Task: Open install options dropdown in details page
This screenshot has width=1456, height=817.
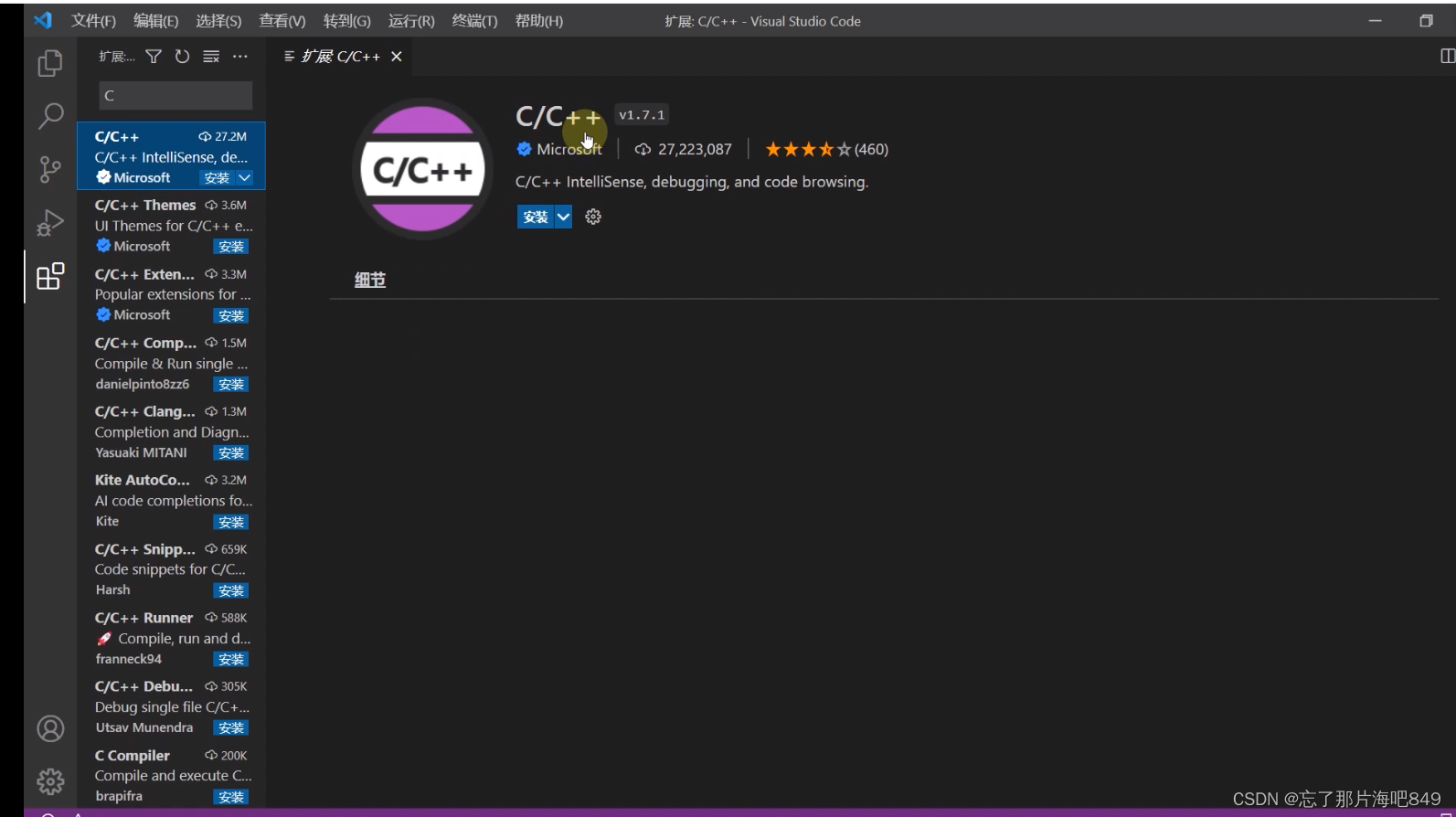Action: [564, 217]
